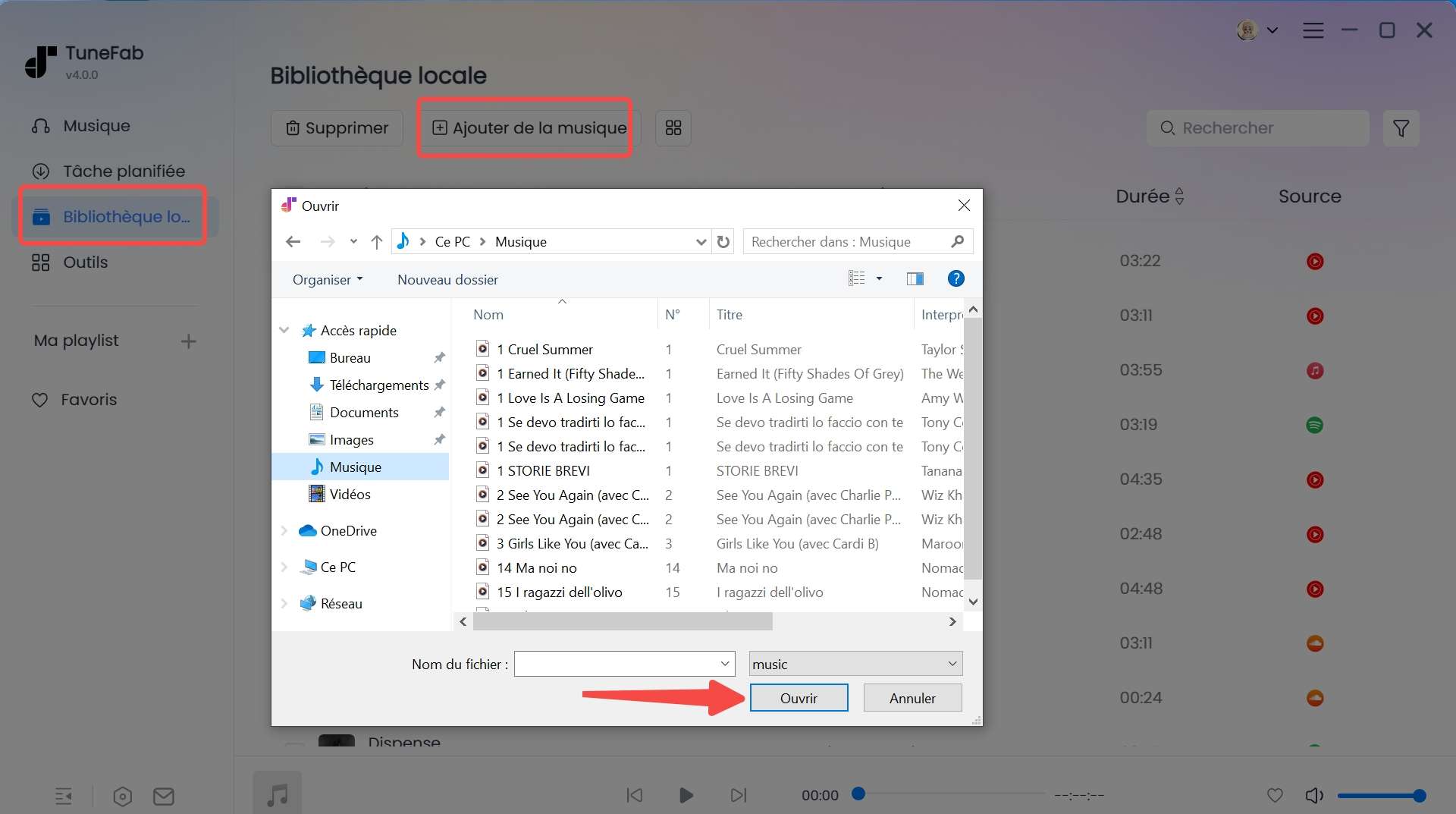Add new playlist with plus icon
The width and height of the screenshot is (1456, 814).
point(189,341)
